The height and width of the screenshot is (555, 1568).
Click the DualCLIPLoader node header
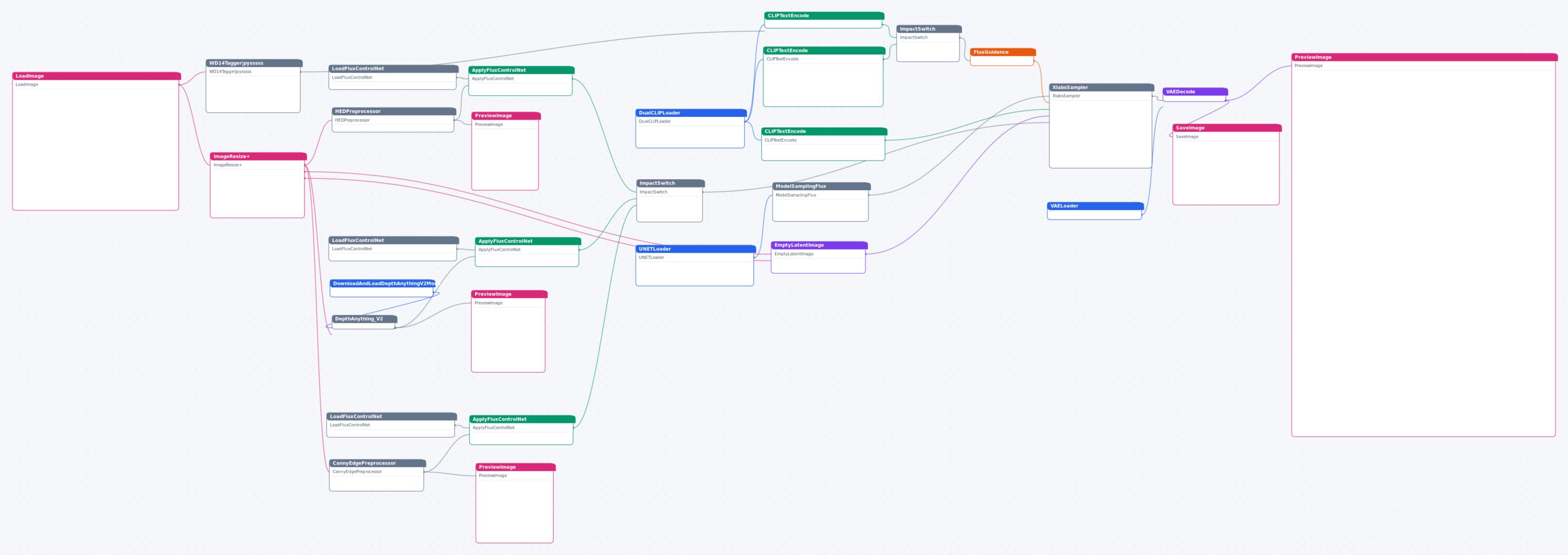[691, 113]
